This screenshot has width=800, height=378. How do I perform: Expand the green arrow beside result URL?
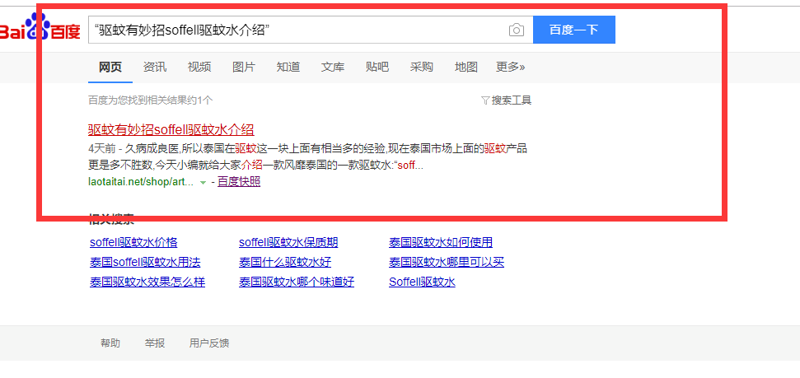[x=203, y=182]
